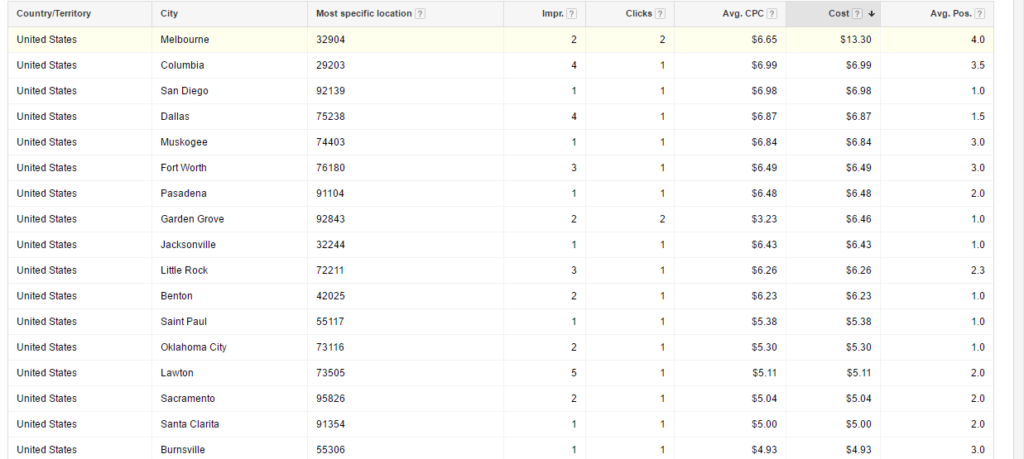Screen dimensions: 1024x459
Task: Click the Oklahoma City row city cell
Action: [x=193, y=347]
